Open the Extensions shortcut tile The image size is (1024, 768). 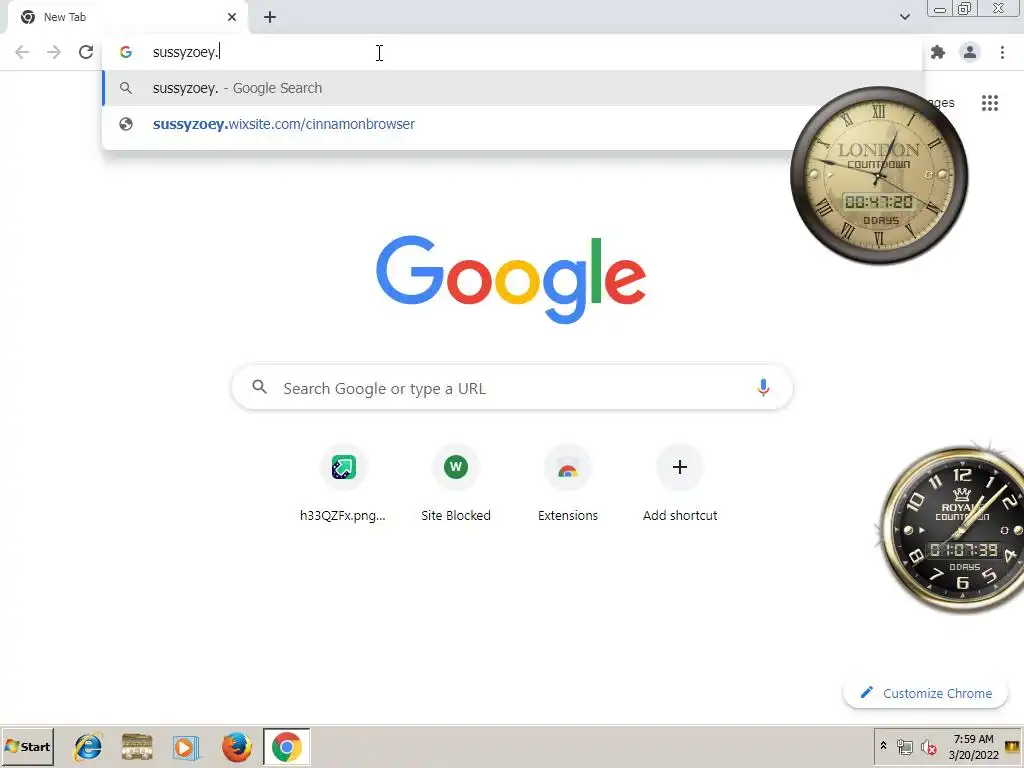tap(568, 483)
